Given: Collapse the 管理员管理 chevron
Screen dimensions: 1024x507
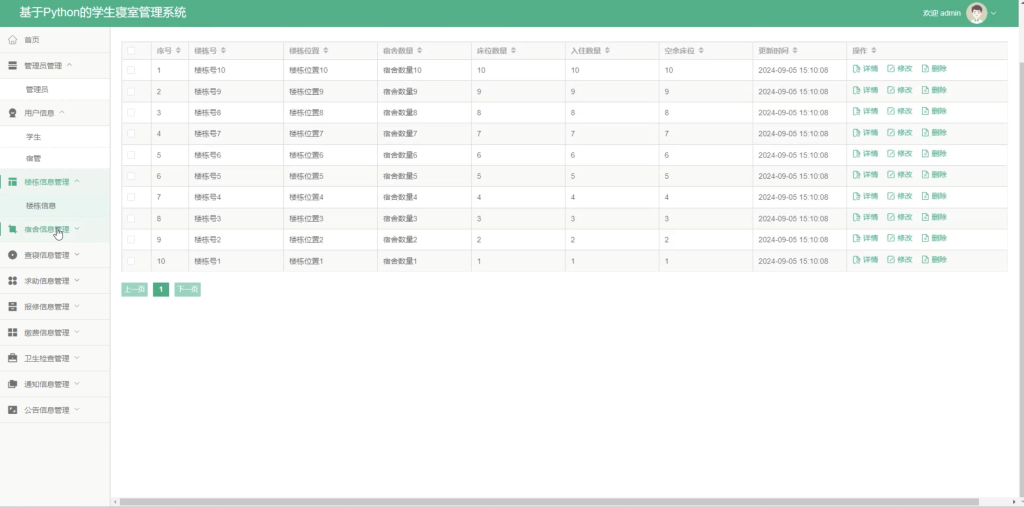Looking at the screenshot, I should [70, 65].
